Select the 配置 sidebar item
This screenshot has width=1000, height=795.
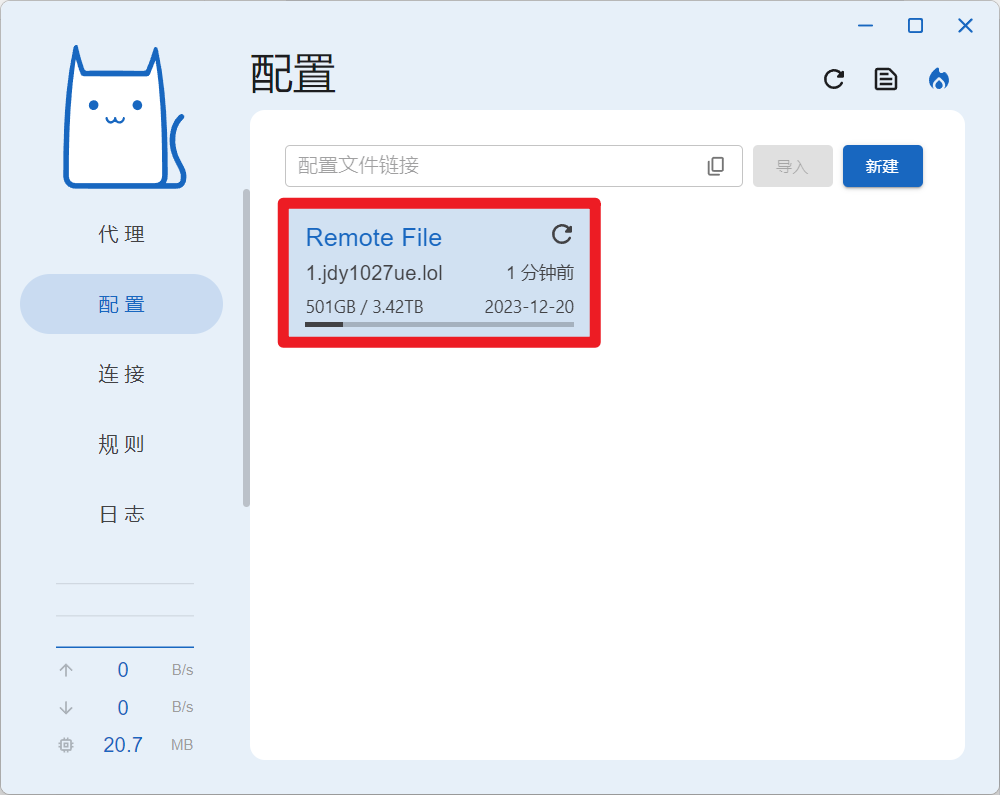(121, 304)
